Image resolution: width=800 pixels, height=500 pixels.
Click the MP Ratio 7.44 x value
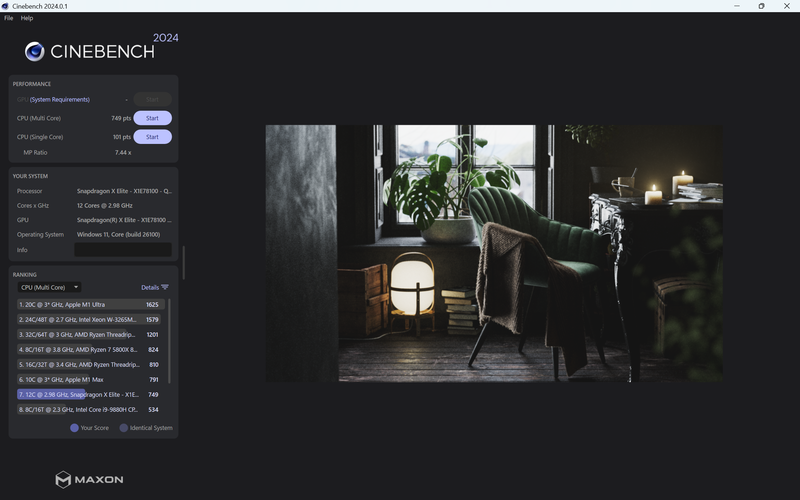coord(123,153)
